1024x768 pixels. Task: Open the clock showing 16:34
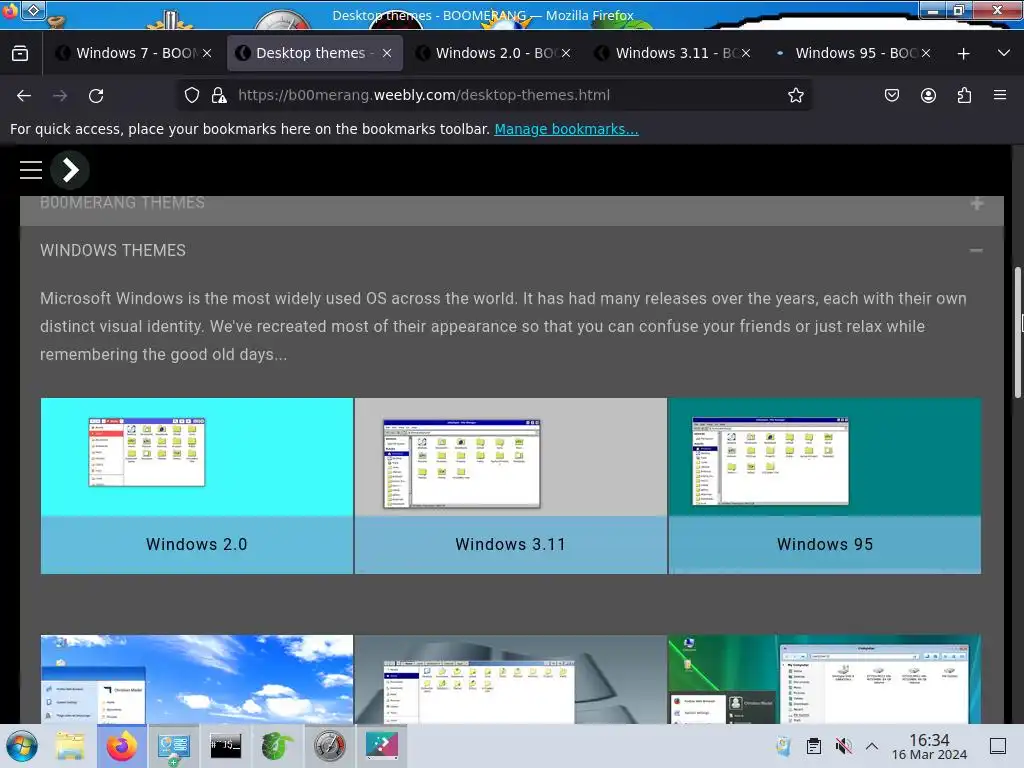pos(929,746)
